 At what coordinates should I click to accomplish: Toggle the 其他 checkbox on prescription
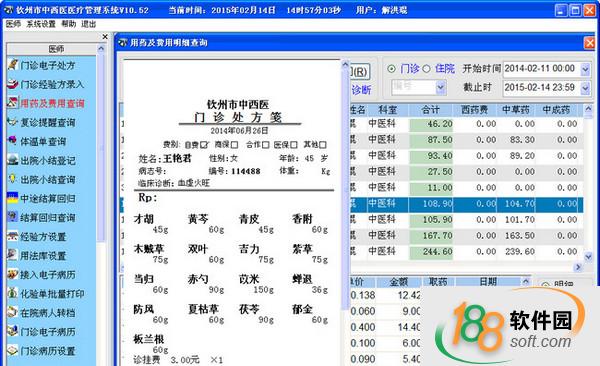[323, 145]
